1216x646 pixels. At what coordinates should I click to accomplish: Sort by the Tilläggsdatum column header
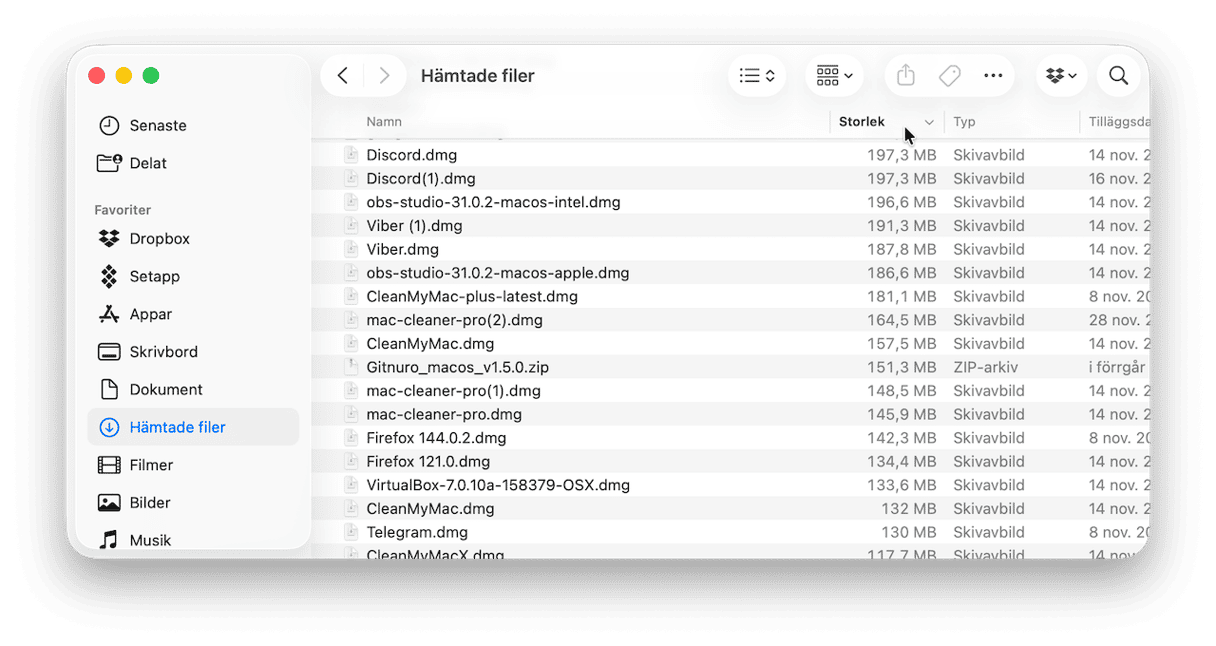1119,122
